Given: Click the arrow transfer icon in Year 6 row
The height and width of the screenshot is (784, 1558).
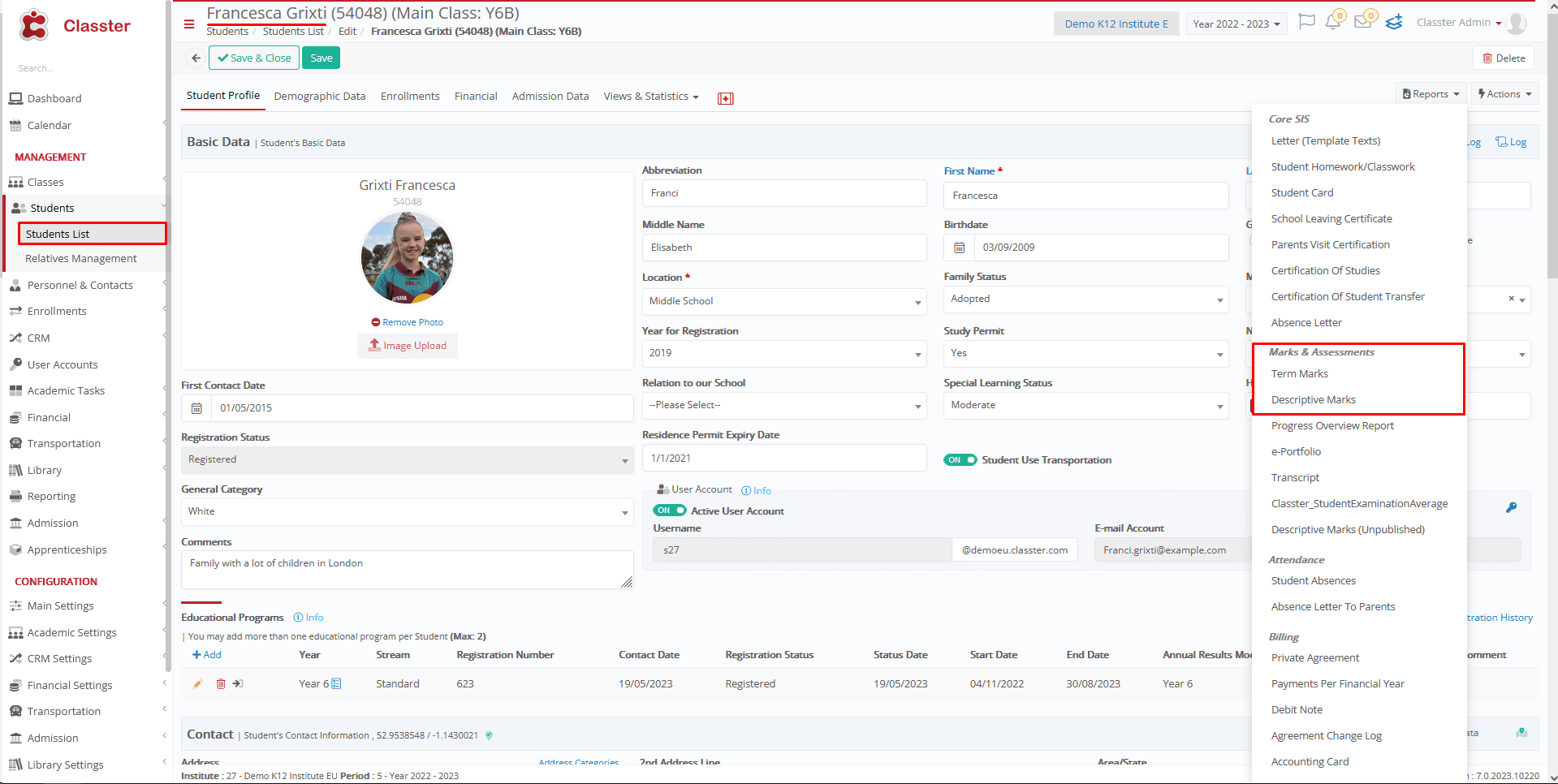Looking at the screenshot, I should tap(238, 684).
